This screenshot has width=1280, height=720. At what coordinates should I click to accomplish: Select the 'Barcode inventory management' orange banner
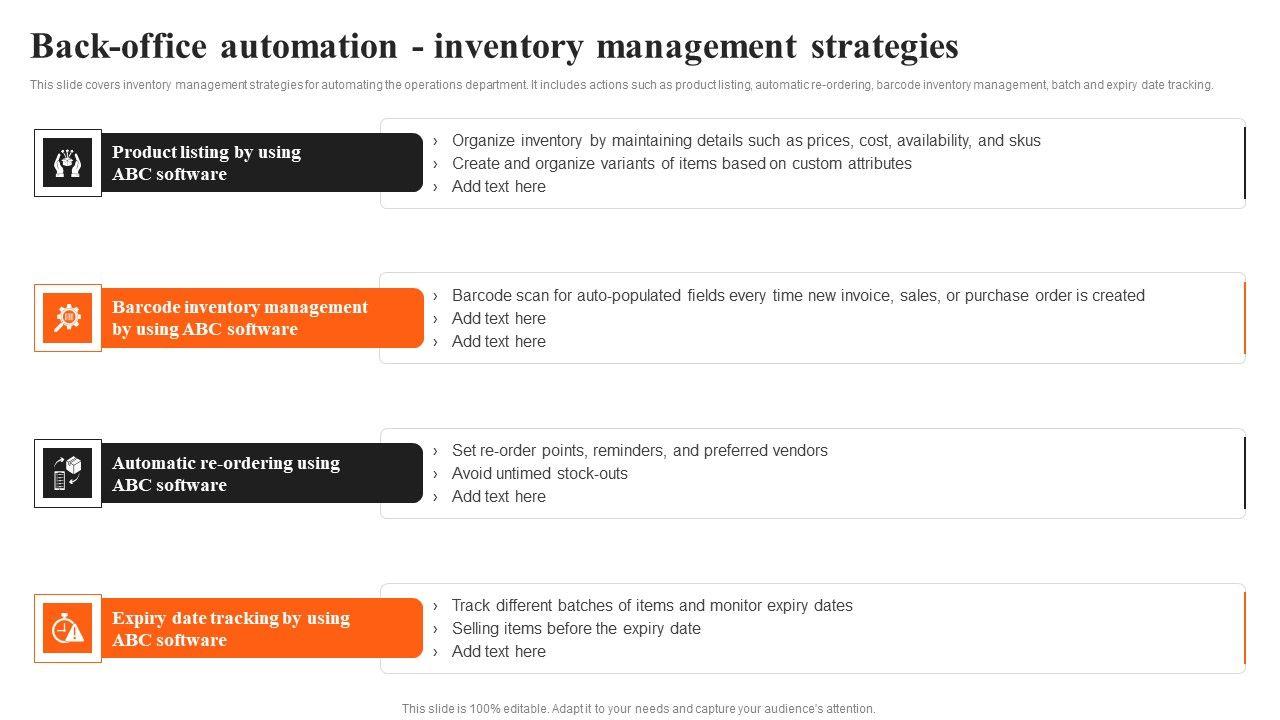click(x=260, y=318)
